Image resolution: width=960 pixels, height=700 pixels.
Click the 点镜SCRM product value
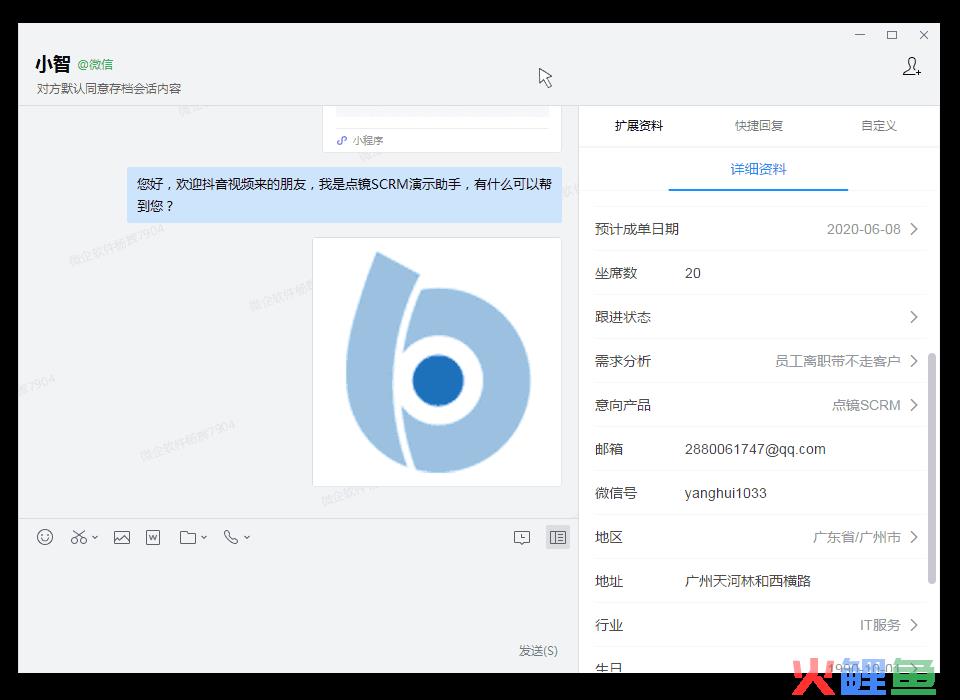(x=866, y=405)
